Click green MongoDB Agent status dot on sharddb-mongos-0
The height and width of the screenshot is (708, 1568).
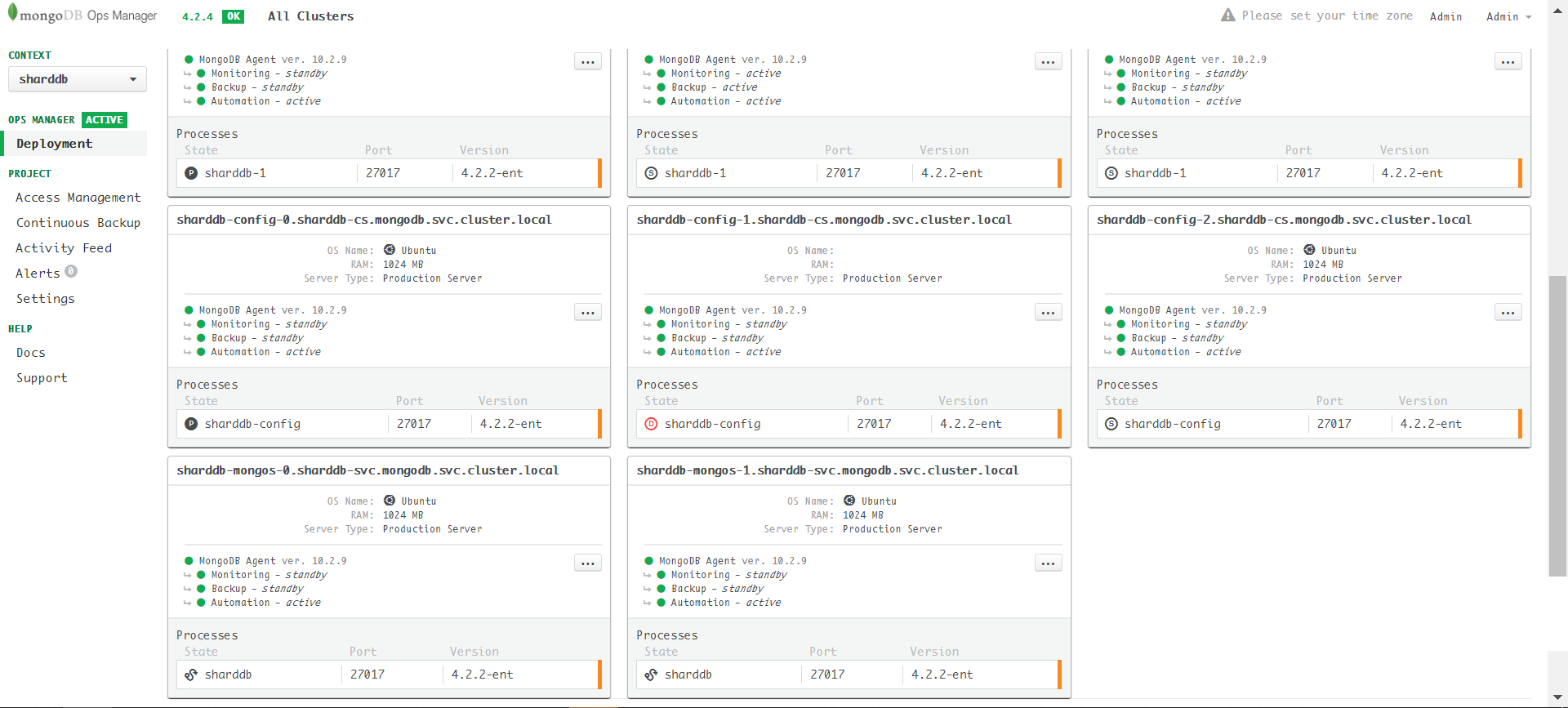pyautogui.click(x=189, y=561)
